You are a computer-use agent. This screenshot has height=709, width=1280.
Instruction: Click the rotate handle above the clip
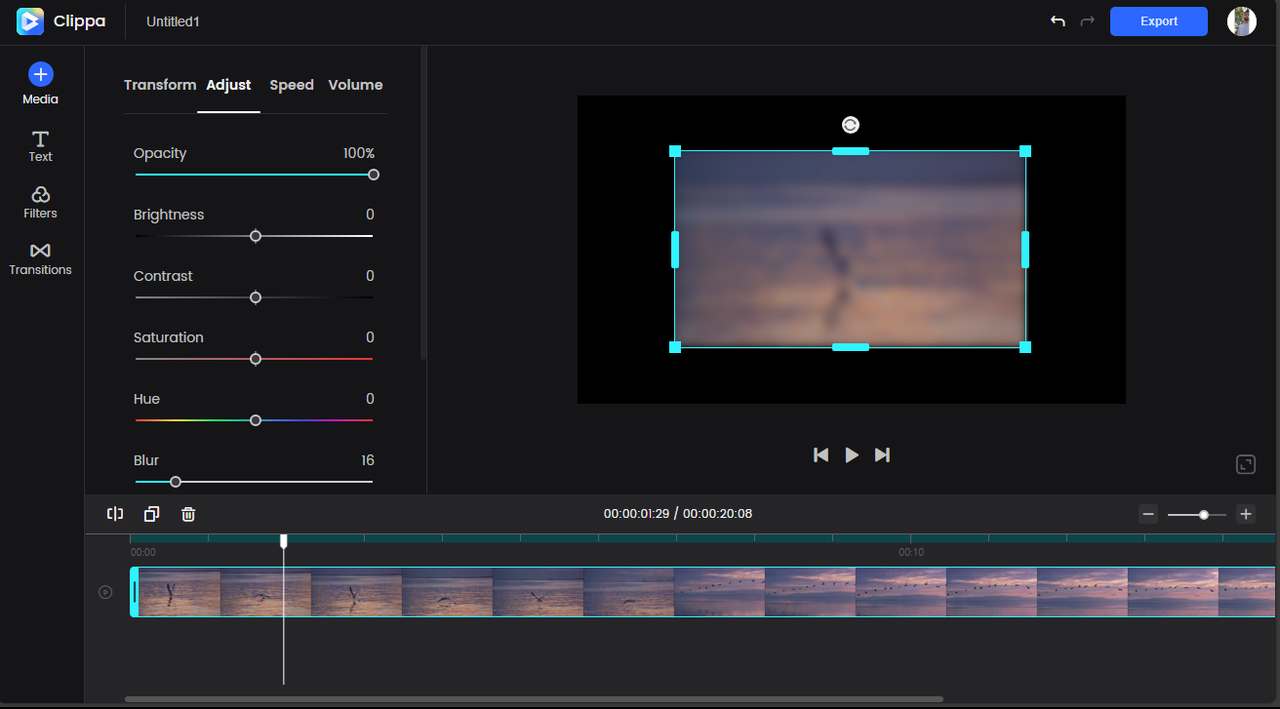click(x=850, y=125)
